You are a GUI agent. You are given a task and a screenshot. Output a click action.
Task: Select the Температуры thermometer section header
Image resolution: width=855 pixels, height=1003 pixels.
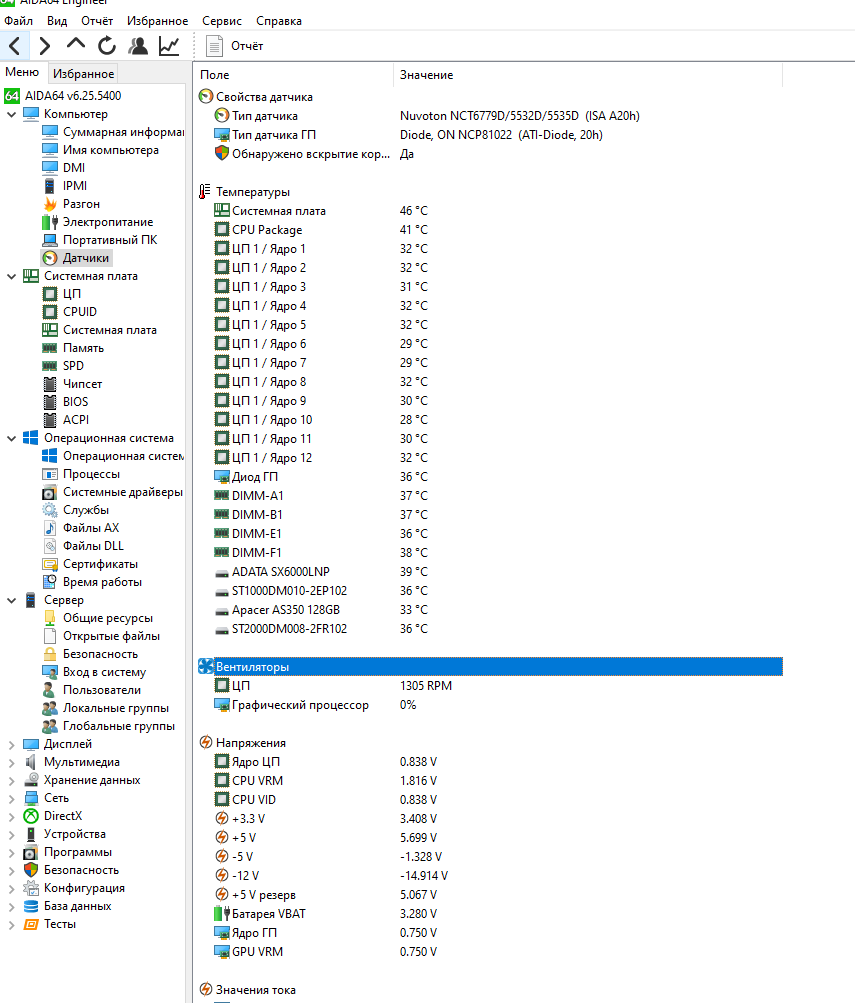click(244, 192)
